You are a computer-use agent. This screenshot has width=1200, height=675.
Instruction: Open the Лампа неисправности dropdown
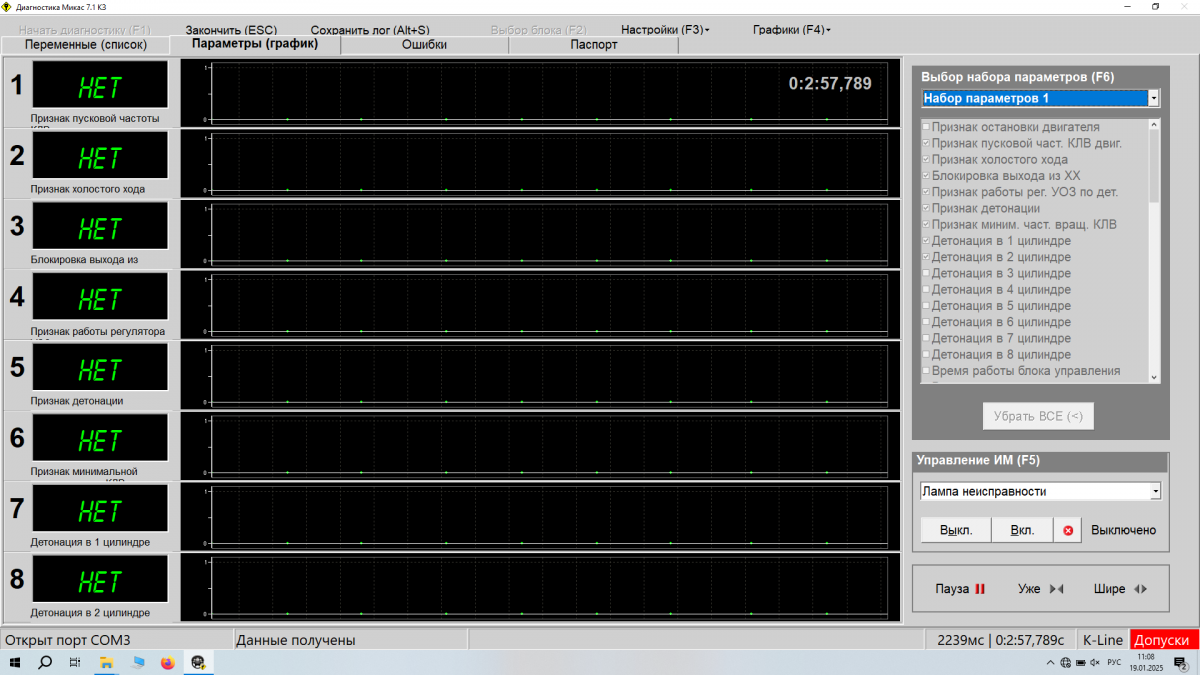tap(1155, 491)
